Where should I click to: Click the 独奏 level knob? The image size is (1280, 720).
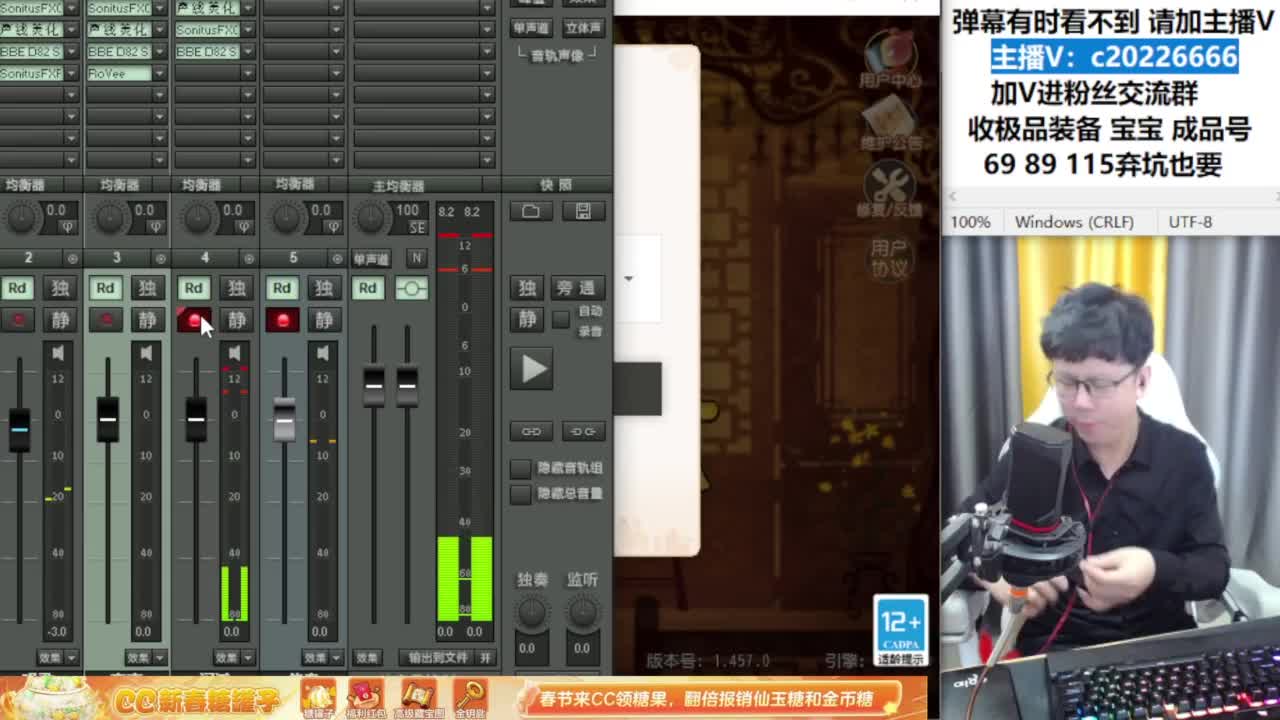(532, 611)
